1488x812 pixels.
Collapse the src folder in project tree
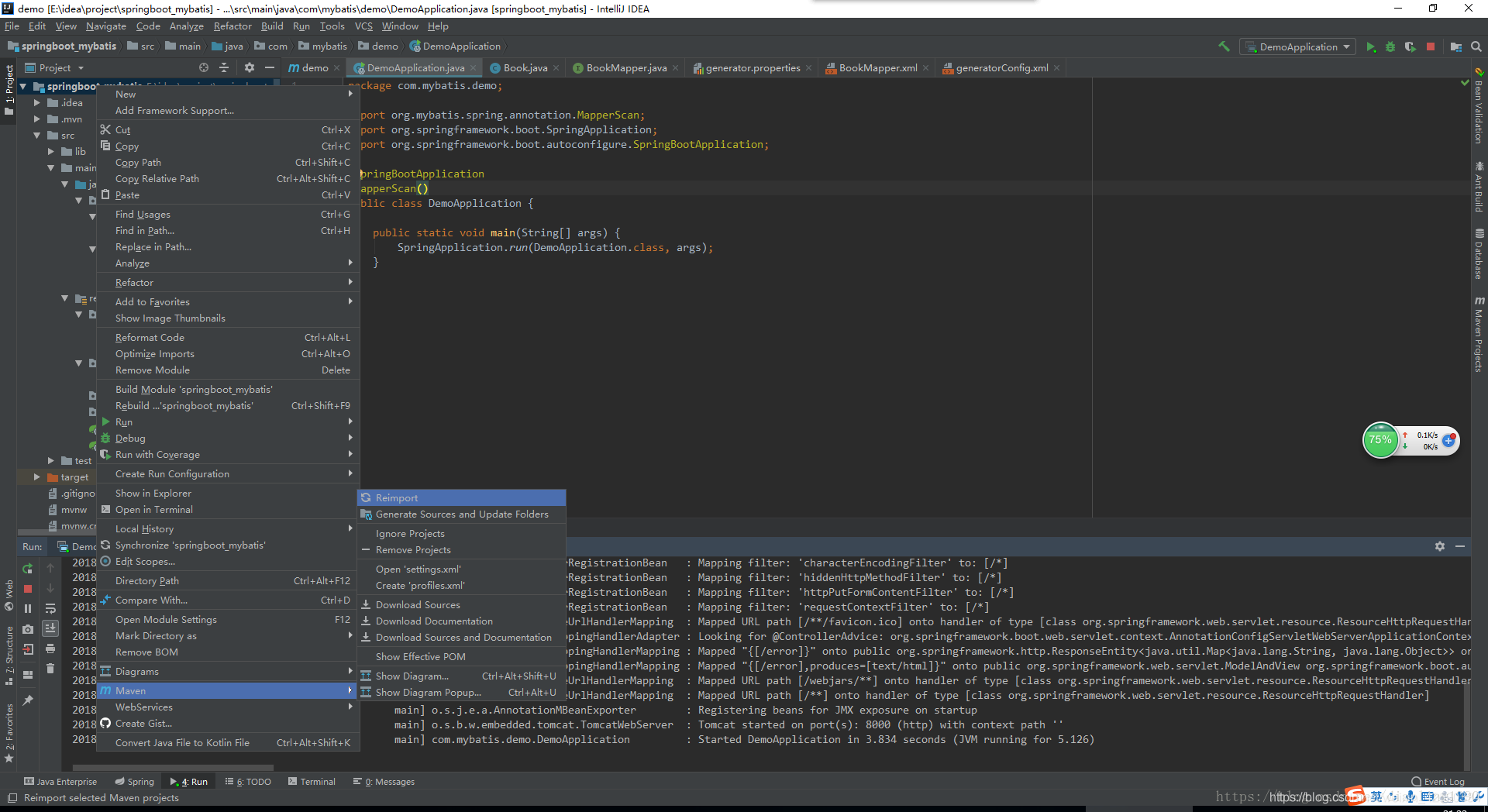[x=36, y=135]
